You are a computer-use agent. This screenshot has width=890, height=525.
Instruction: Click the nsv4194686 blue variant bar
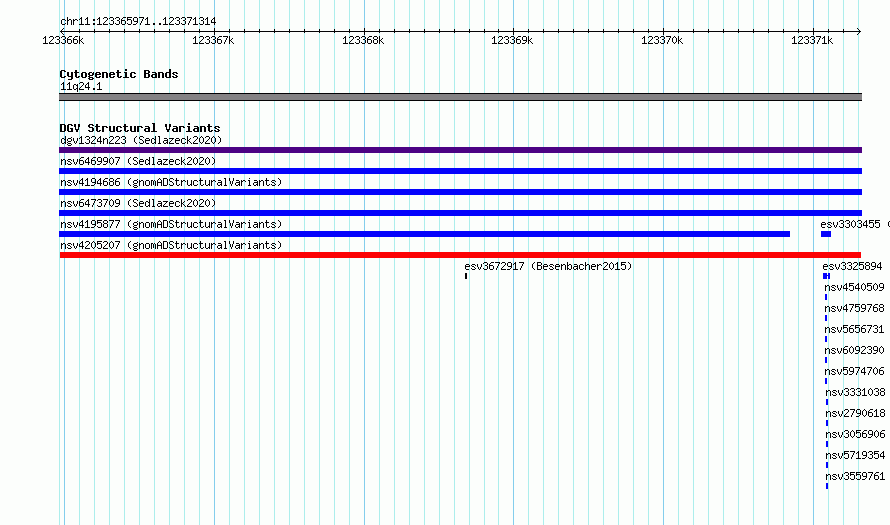click(x=460, y=192)
